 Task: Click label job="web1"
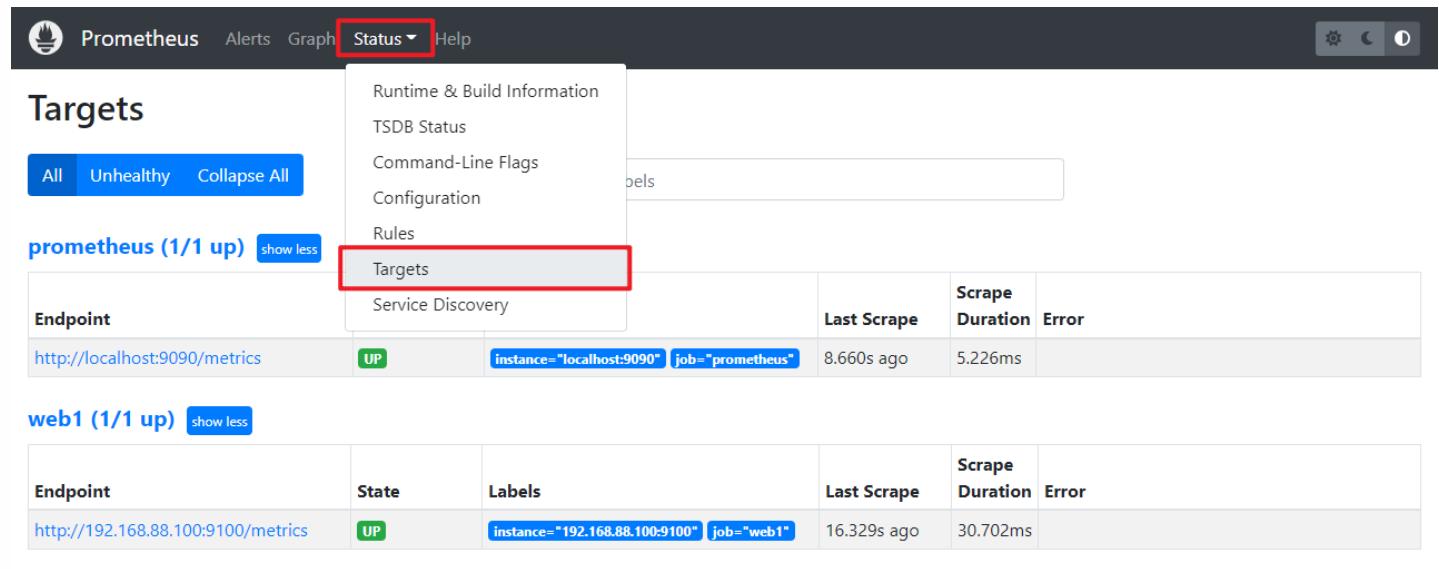(751, 530)
